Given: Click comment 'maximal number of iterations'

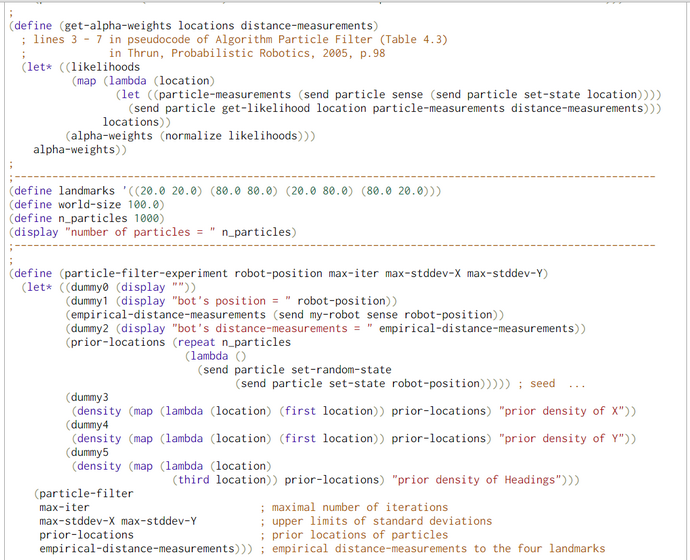Looking at the screenshot, I should point(360,507).
